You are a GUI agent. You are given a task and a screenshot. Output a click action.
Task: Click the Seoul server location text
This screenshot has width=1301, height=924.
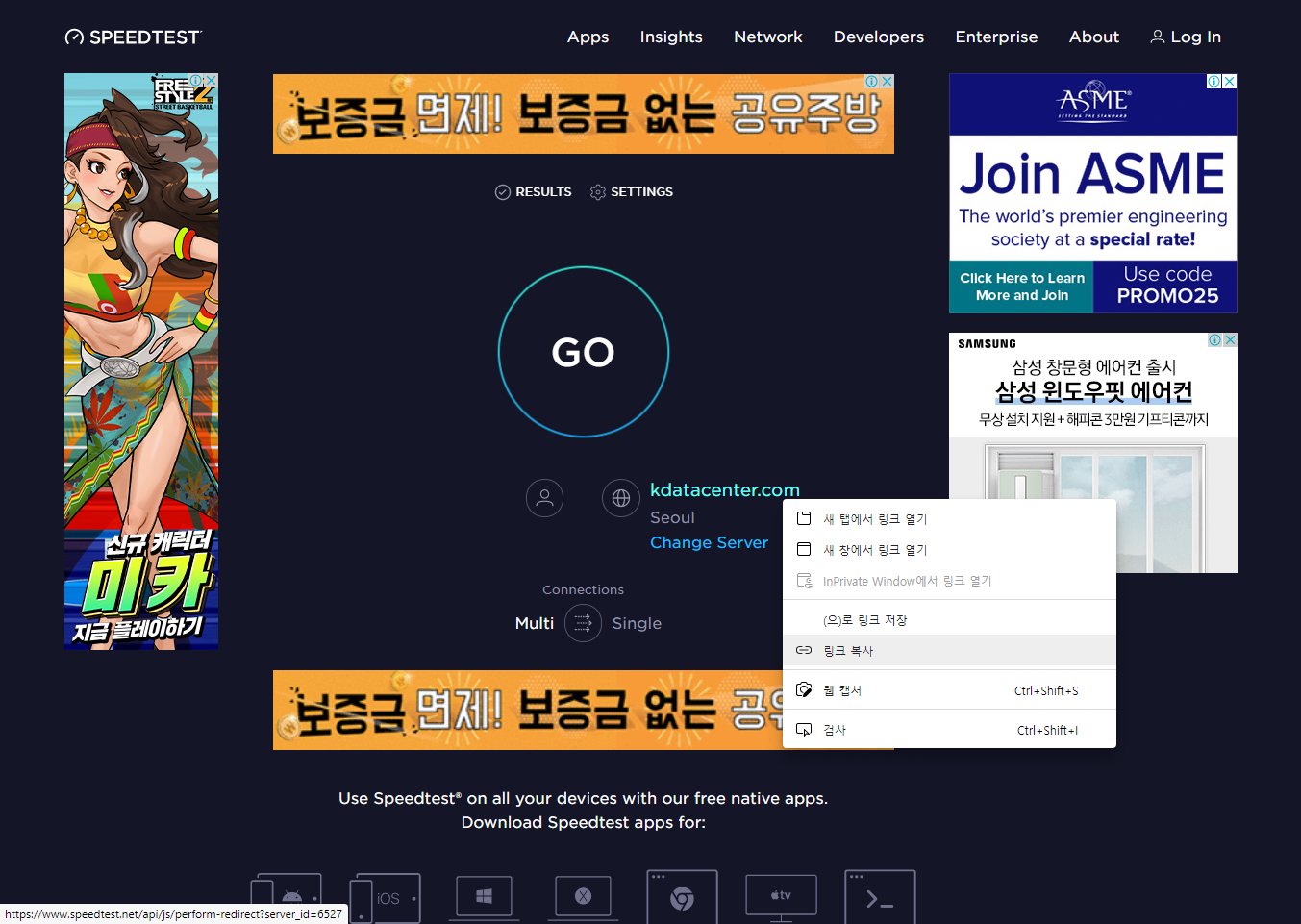[x=672, y=517]
